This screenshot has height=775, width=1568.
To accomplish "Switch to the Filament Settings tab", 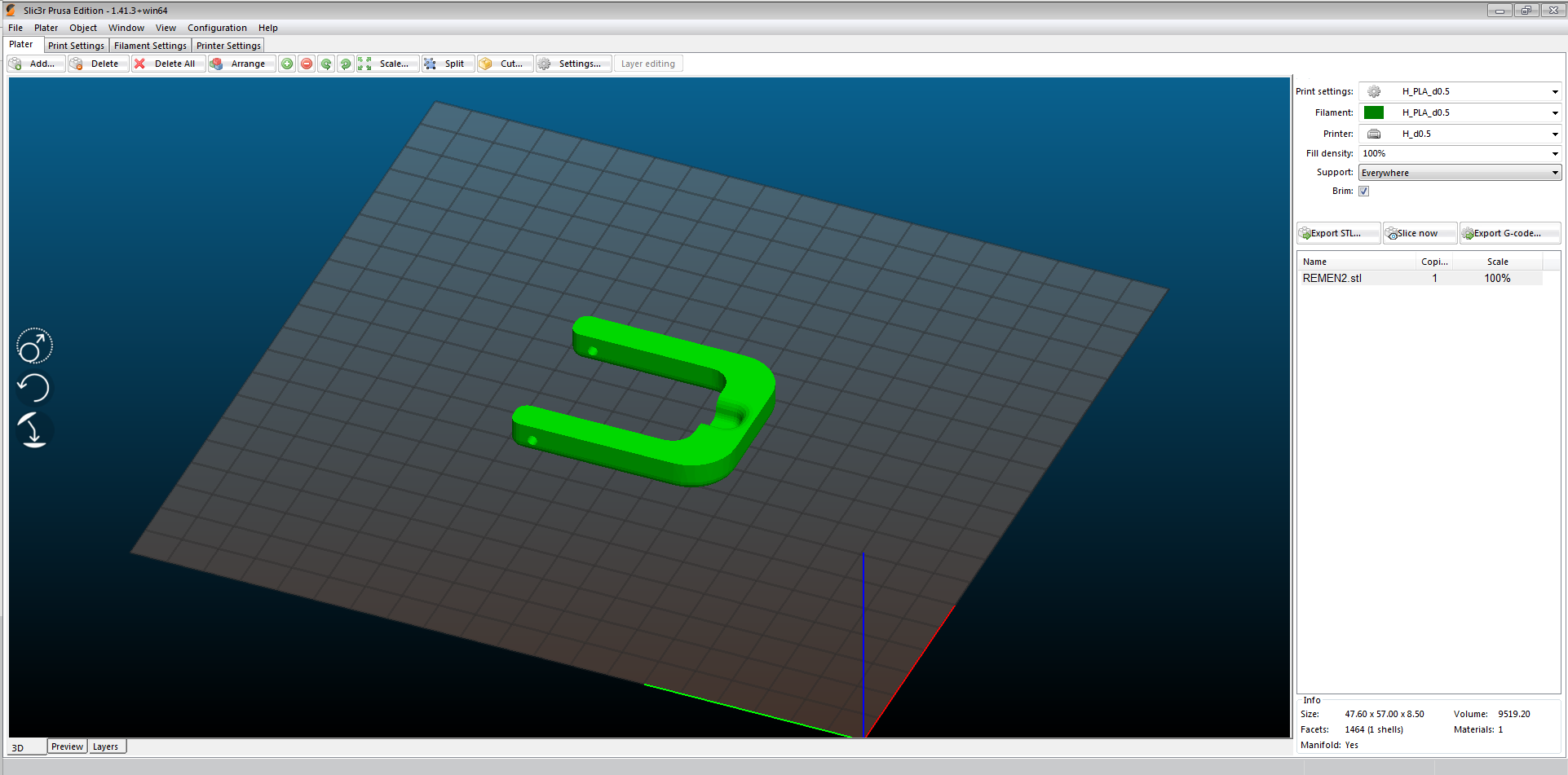I will point(150,46).
